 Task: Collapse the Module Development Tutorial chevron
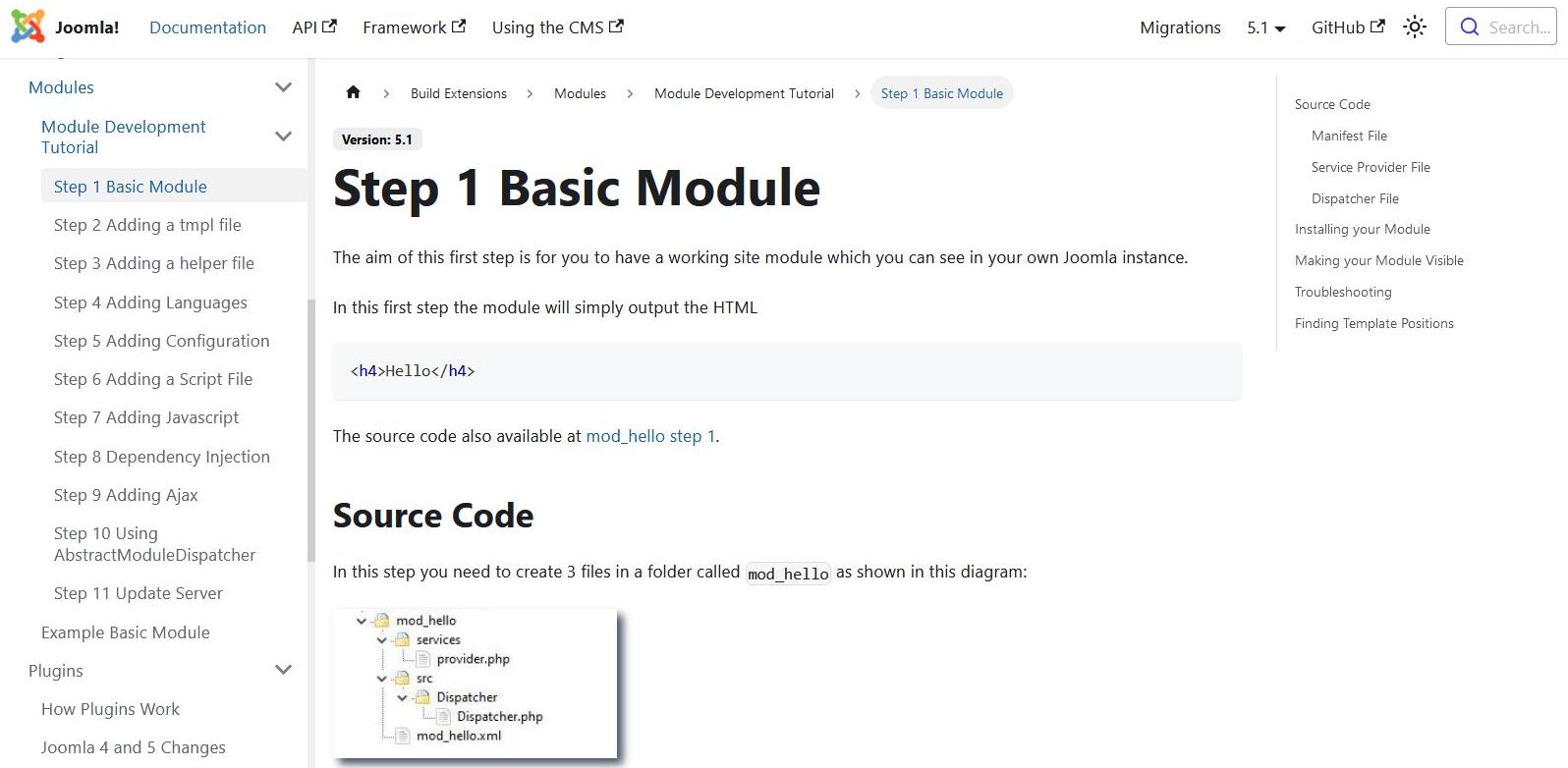pyautogui.click(x=284, y=137)
